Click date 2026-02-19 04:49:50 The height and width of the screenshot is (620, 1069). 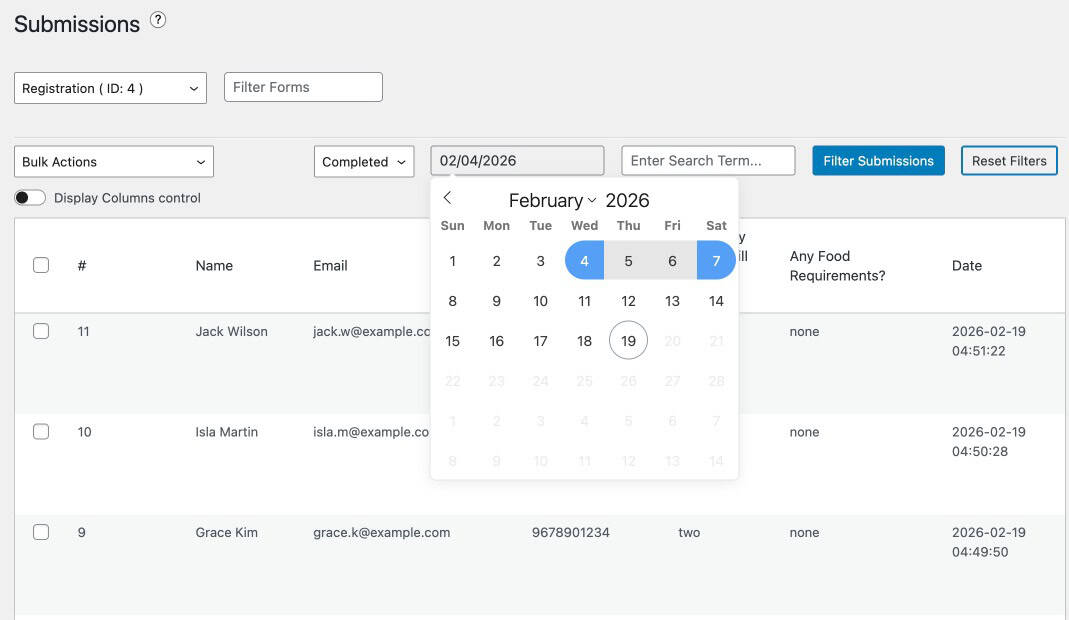(989, 542)
